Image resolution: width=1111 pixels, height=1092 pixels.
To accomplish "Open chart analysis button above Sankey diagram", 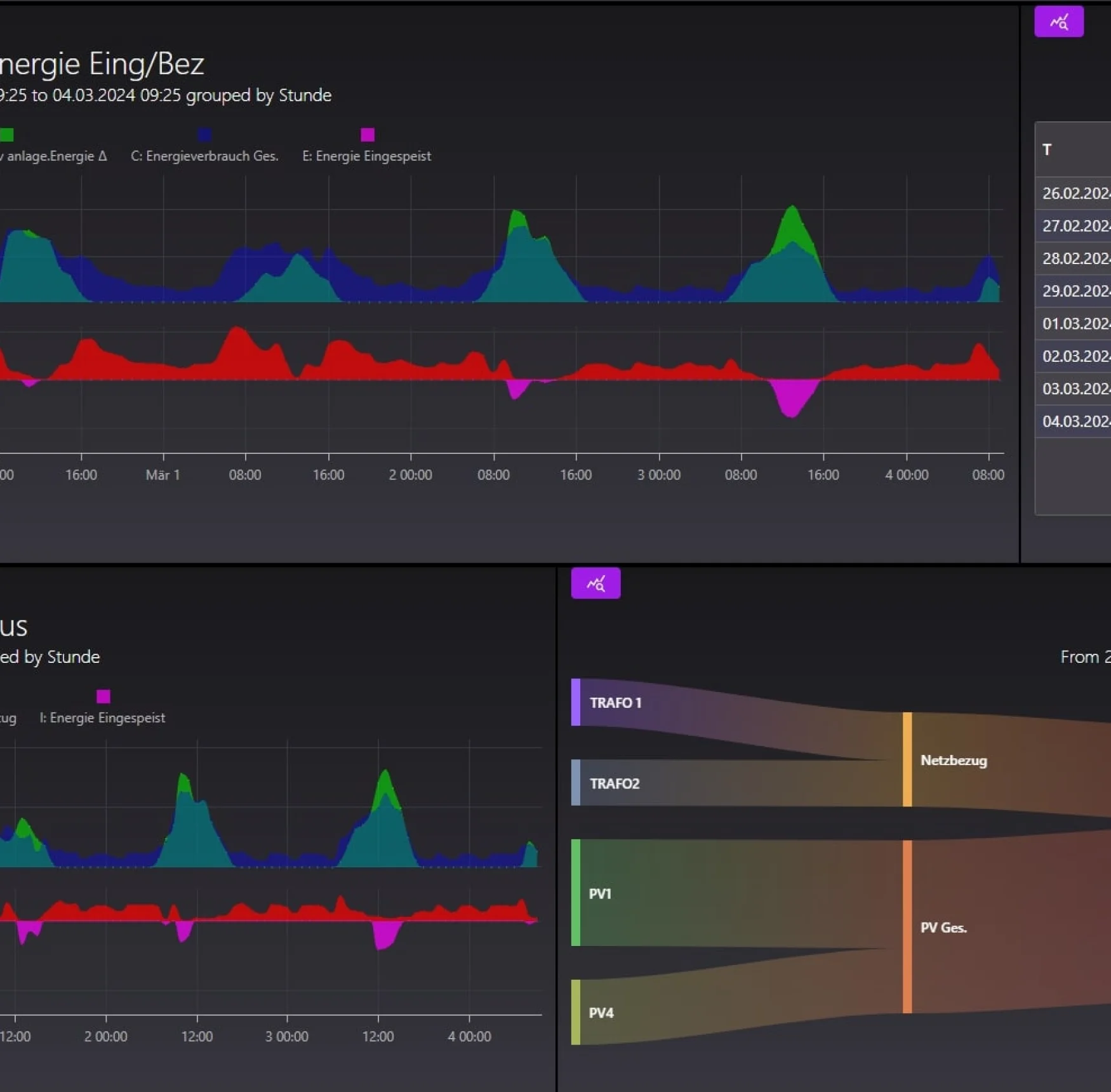I will point(595,583).
